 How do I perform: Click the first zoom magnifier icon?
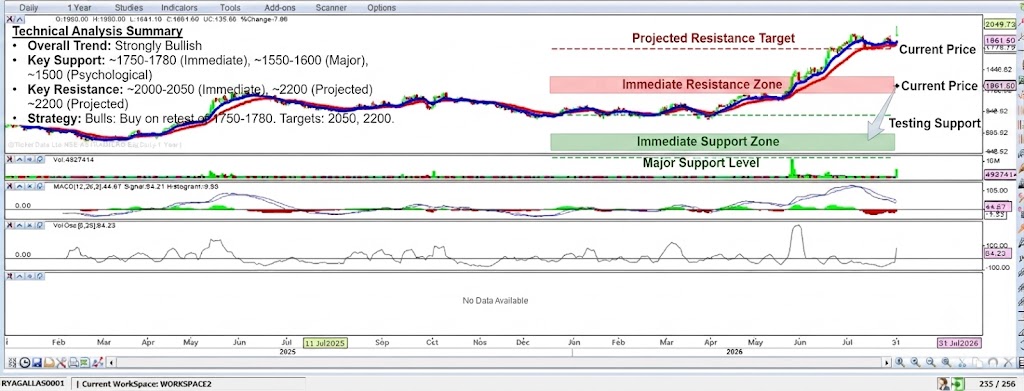coord(899,362)
